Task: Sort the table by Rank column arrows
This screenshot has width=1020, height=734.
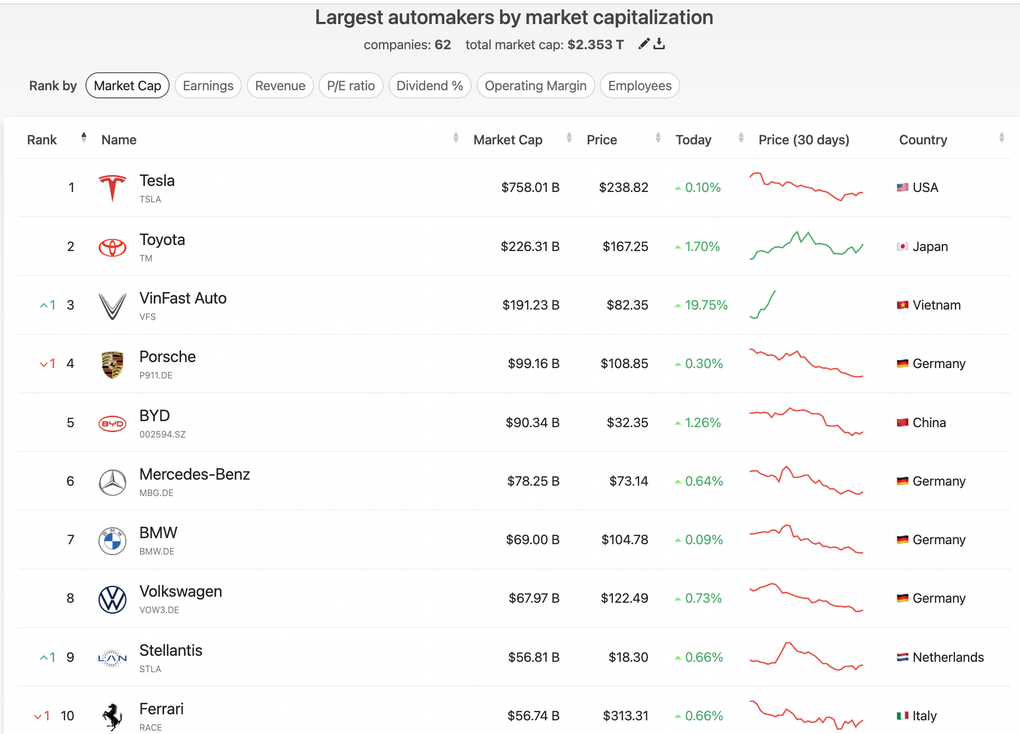Action: click(83, 137)
